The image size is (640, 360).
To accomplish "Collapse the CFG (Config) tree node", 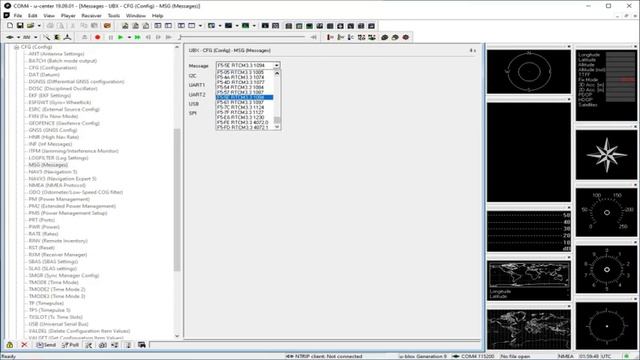I will tap(16, 47).
